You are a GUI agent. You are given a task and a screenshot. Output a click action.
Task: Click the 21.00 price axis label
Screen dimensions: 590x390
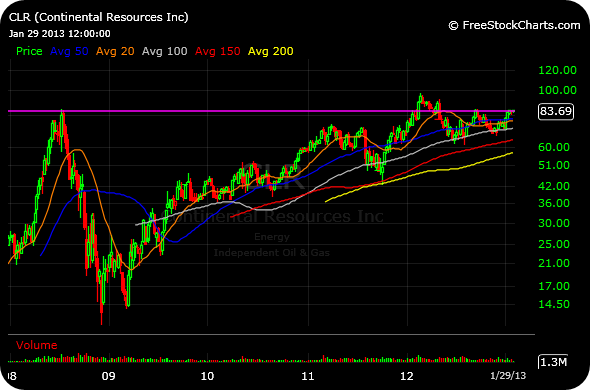tap(554, 263)
